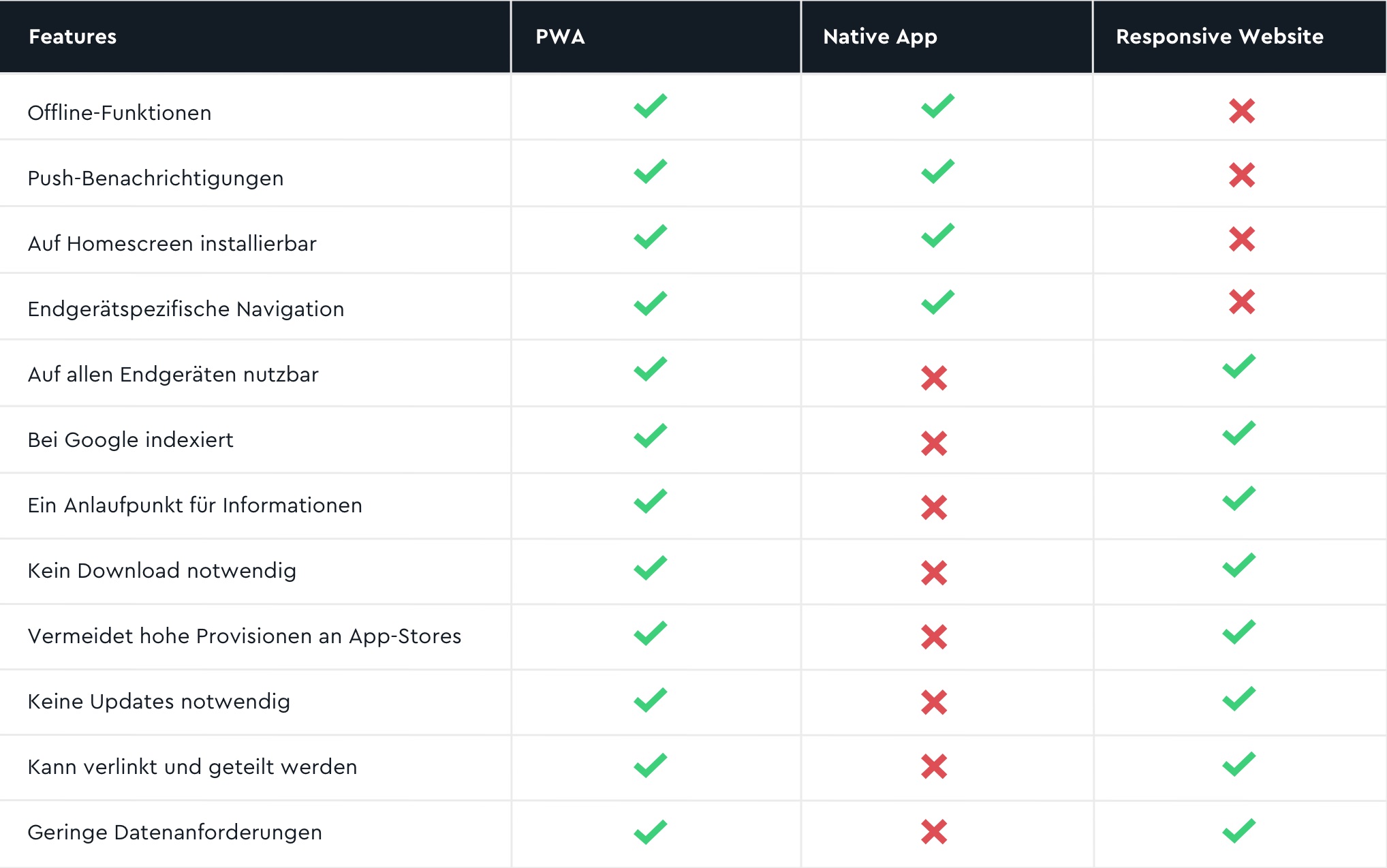Click the Offline-Funktionen row label
This screenshot has height=868, width=1387.
119,112
